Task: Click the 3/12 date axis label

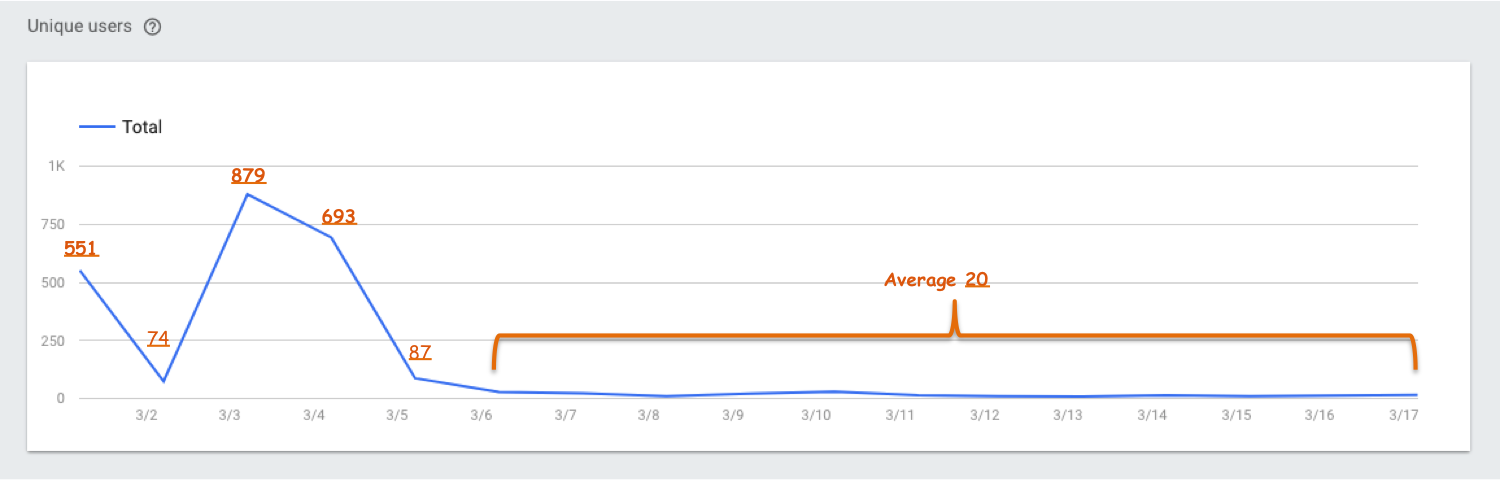Action: [984, 415]
